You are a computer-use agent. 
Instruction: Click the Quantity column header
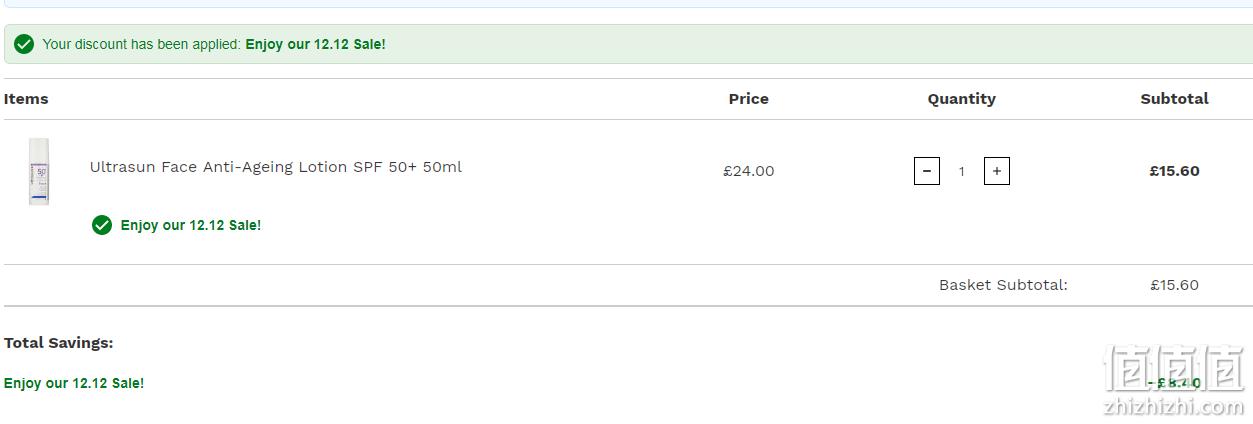click(x=961, y=99)
